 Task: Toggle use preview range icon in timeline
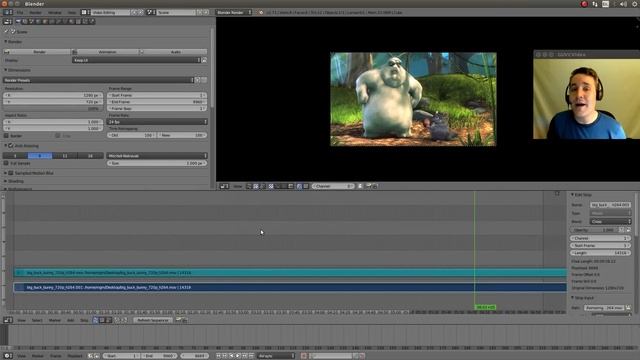pyautogui.click(x=90, y=356)
